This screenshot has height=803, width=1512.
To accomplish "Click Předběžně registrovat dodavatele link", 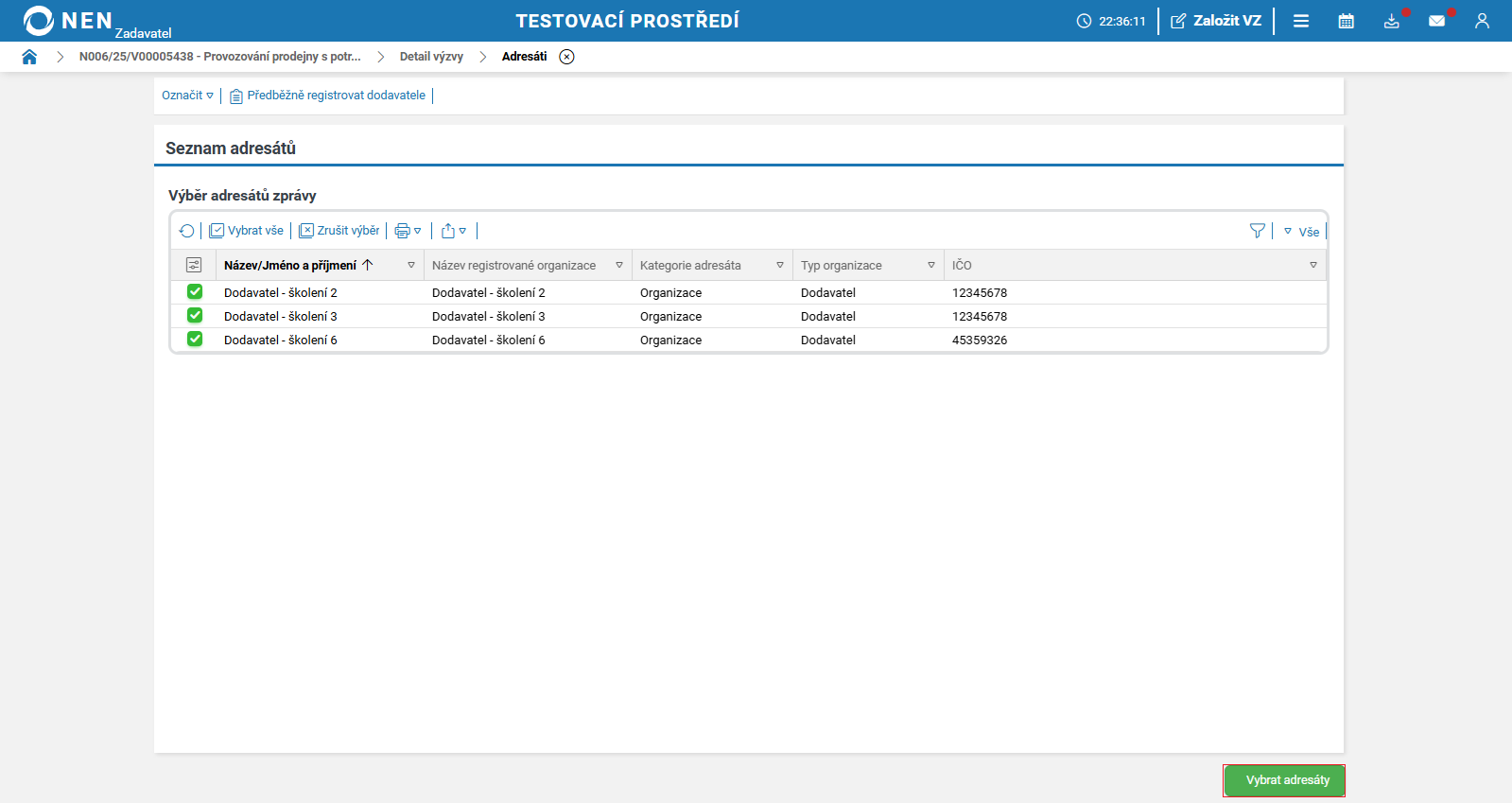I will click(336, 96).
